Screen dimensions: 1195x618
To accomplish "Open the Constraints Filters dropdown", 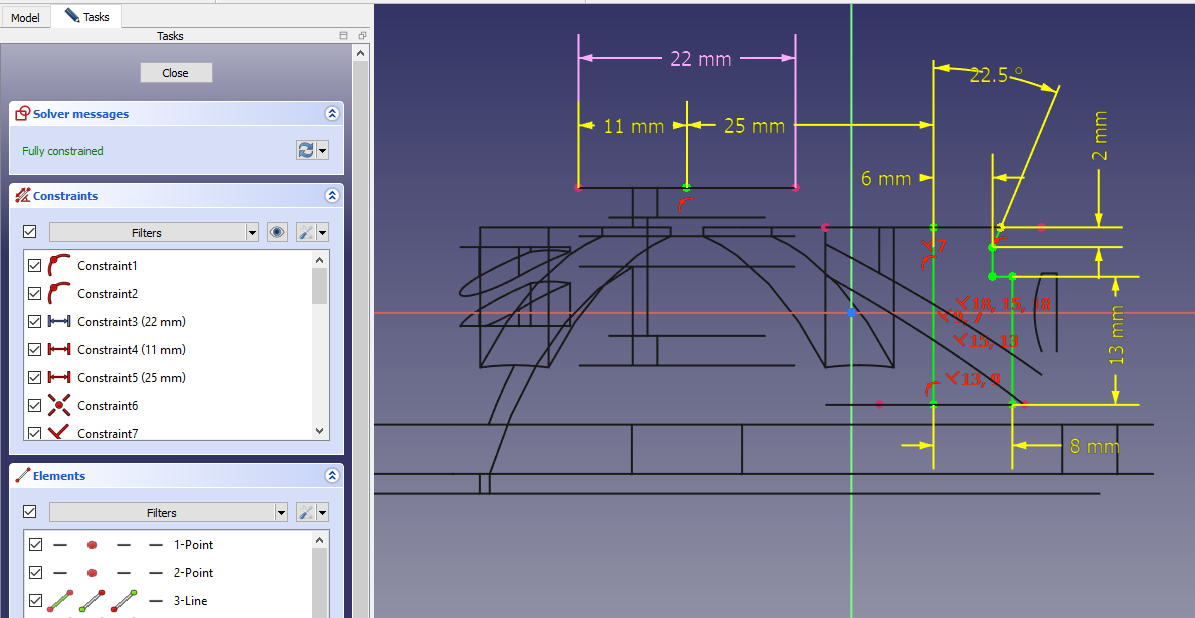I will [x=154, y=232].
